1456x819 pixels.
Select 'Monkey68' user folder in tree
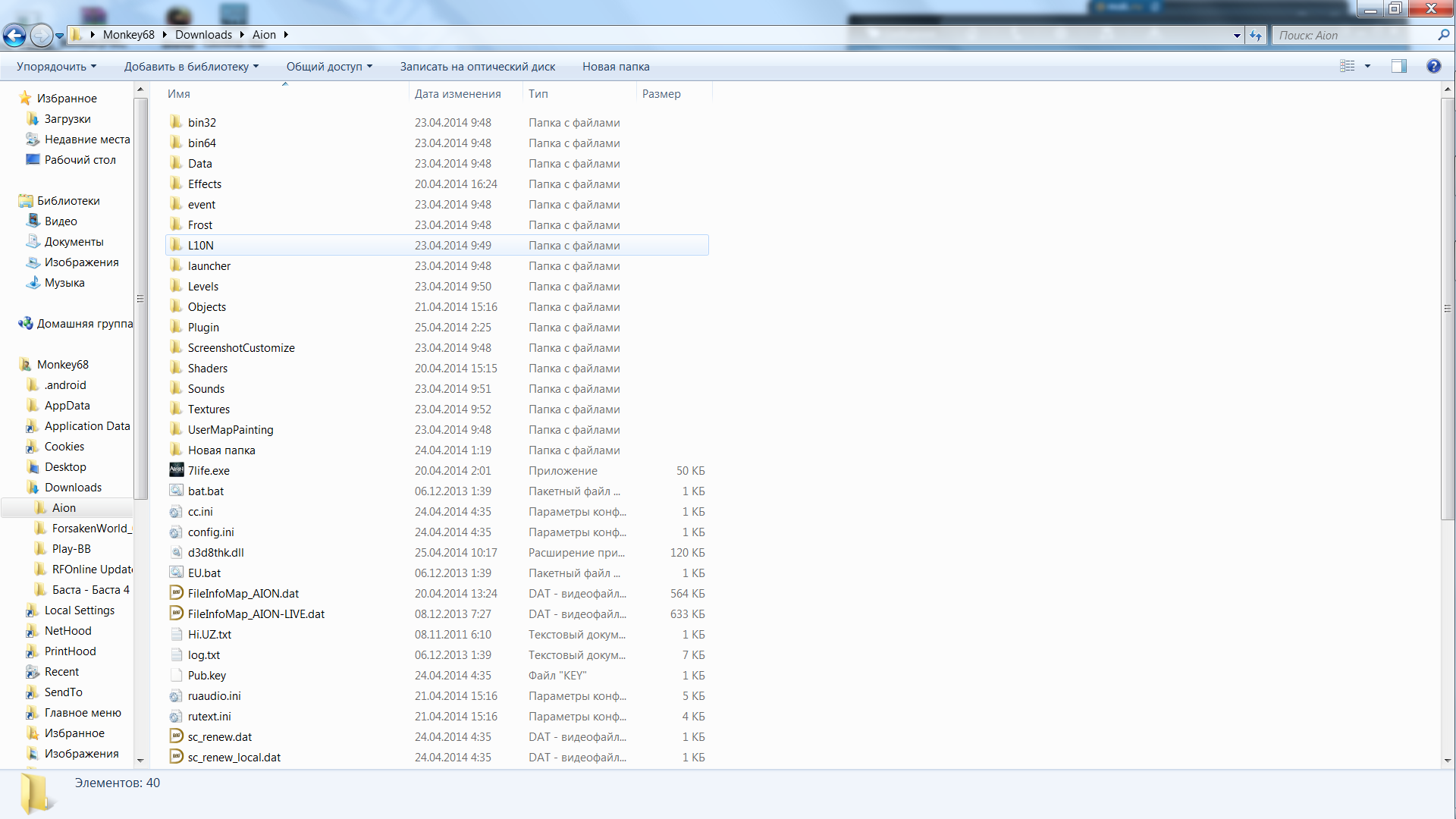click(63, 364)
